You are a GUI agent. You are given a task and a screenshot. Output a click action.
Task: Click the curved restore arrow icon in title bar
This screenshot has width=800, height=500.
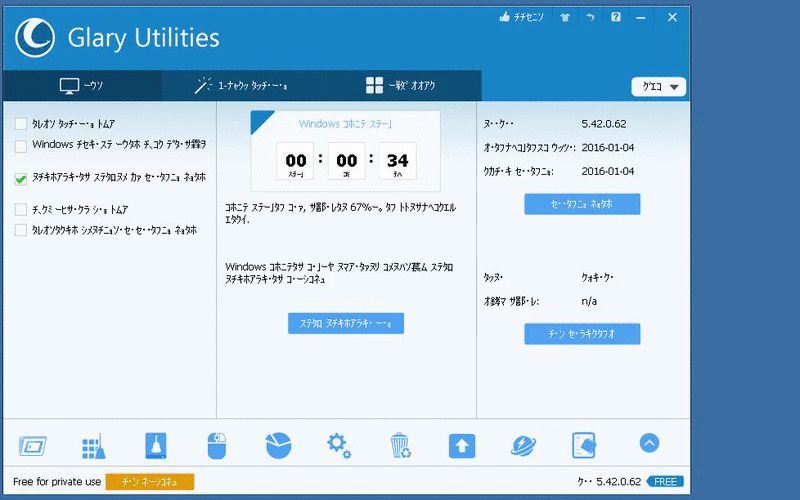click(590, 17)
